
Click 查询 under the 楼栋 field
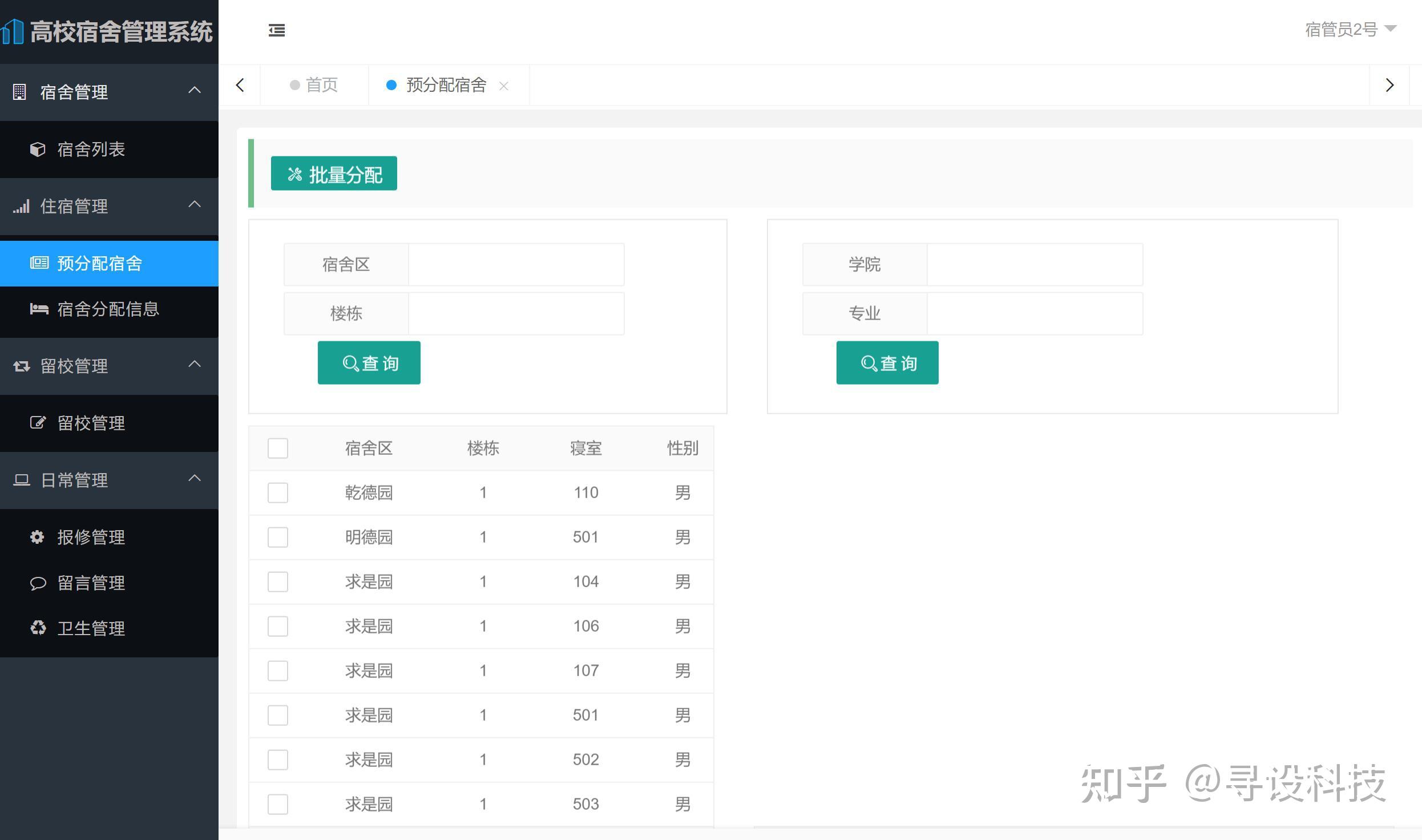pos(369,363)
